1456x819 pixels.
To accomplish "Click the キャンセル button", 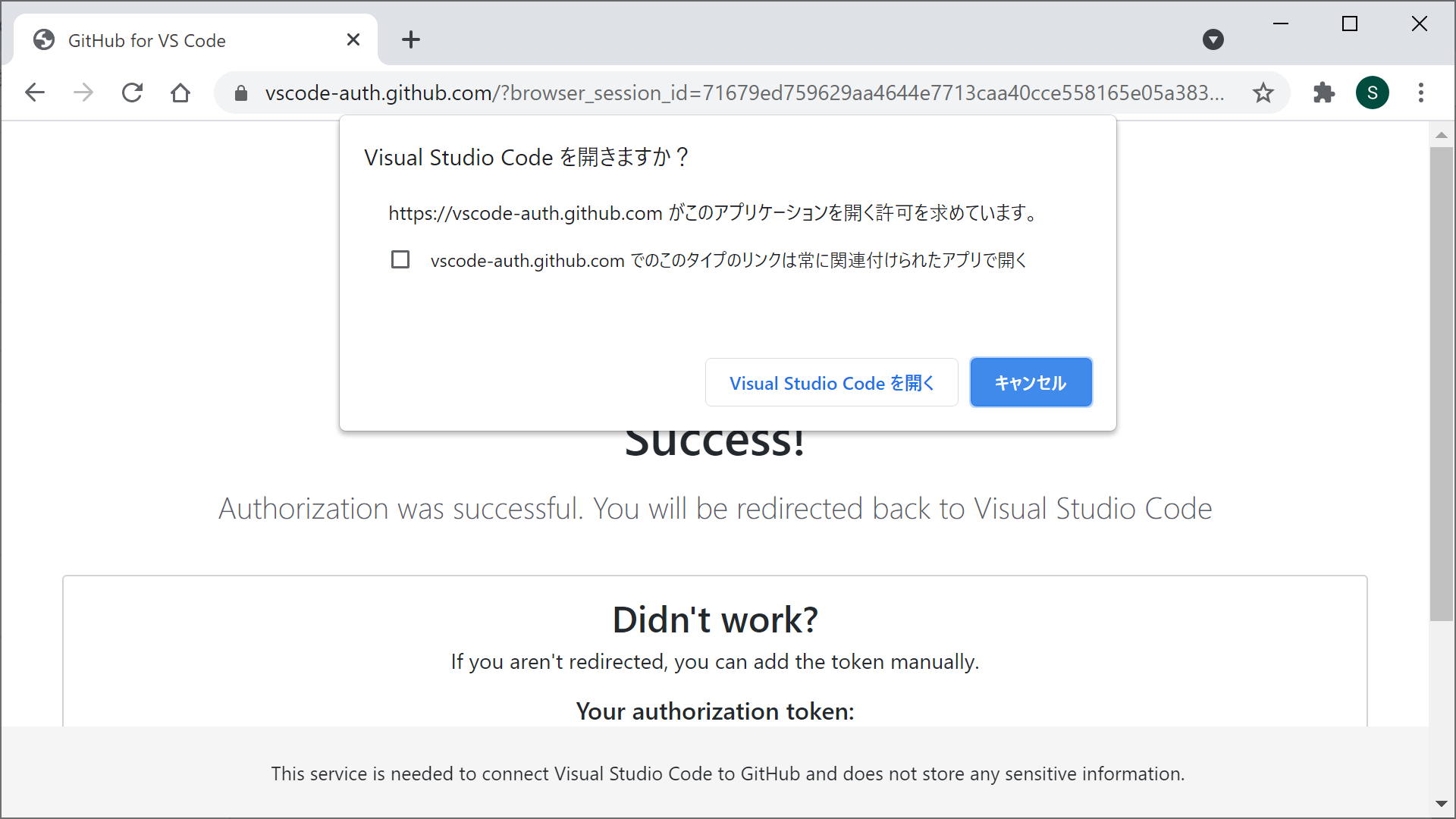I will point(1031,382).
